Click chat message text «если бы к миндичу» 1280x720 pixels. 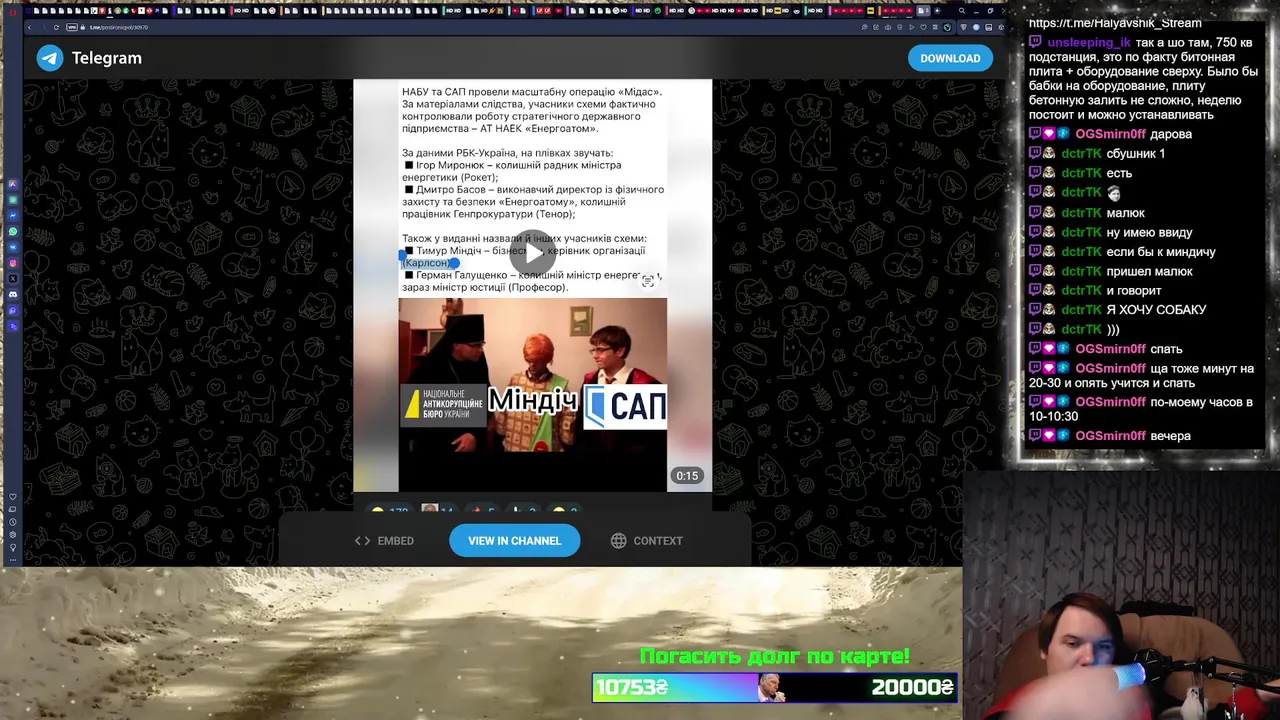[1160, 252]
